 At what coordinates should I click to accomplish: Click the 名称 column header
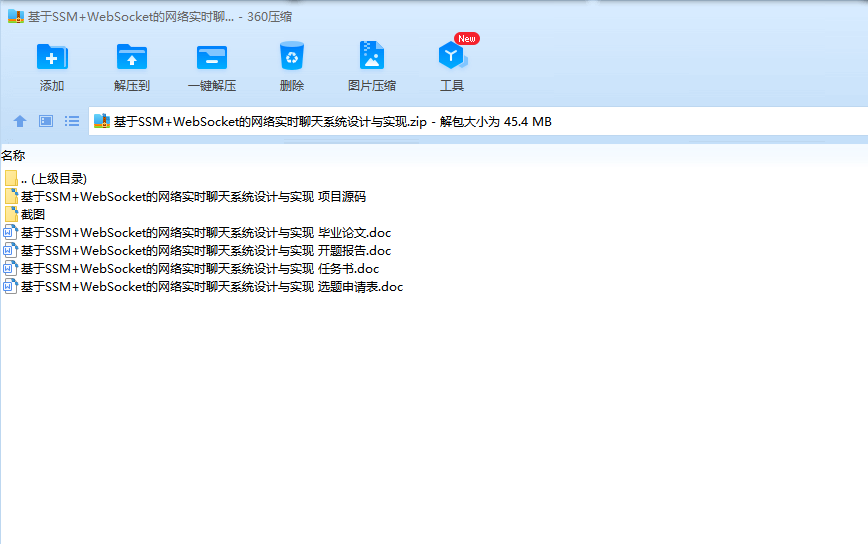(x=13, y=156)
